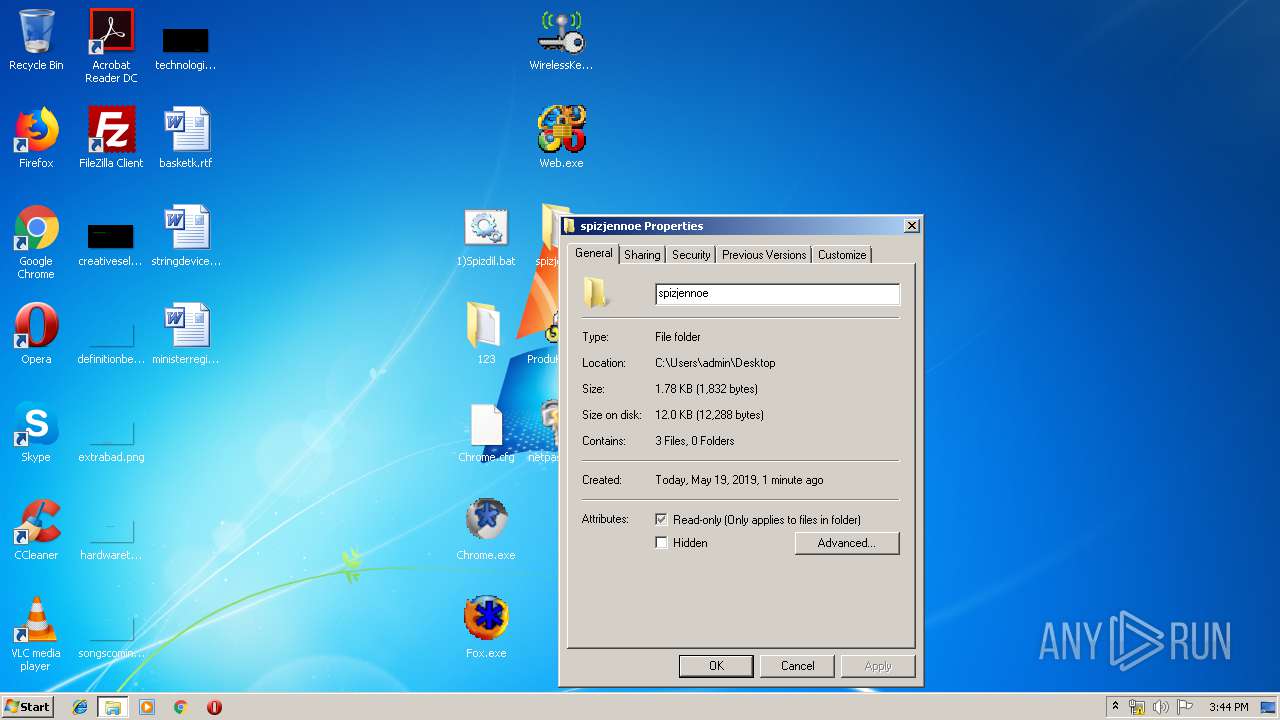Image resolution: width=1280 pixels, height=720 pixels.
Task: Open the Opera desktop shortcut
Action: click(x=36, y=334)
